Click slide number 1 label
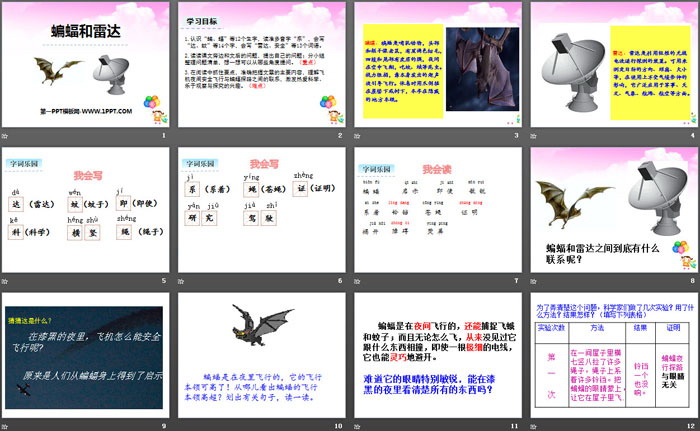 (164, 135)
